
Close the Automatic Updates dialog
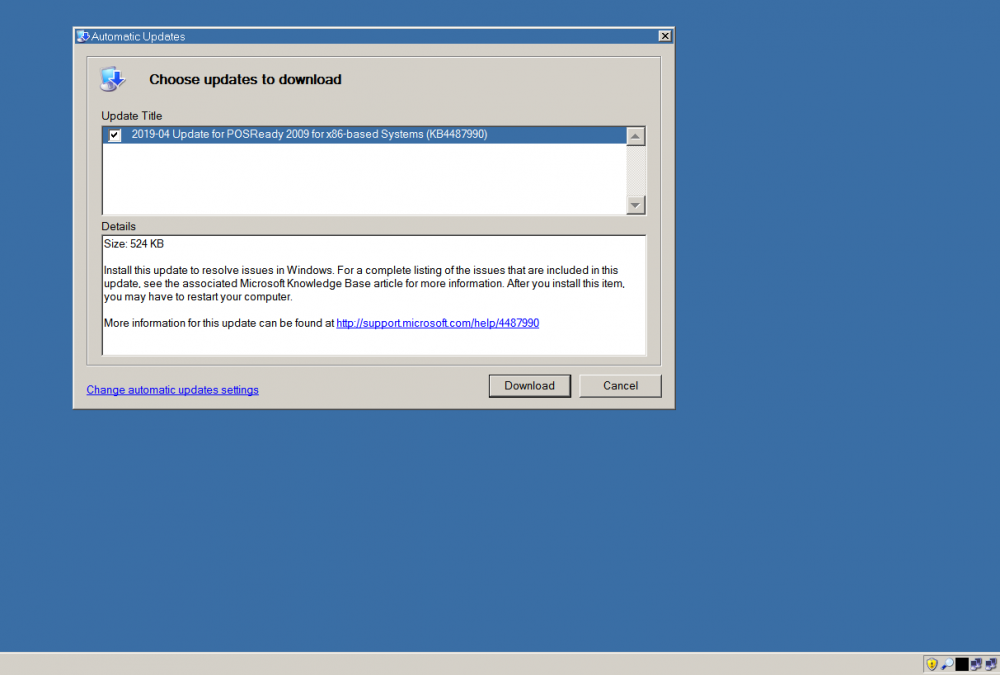(665, 37)
